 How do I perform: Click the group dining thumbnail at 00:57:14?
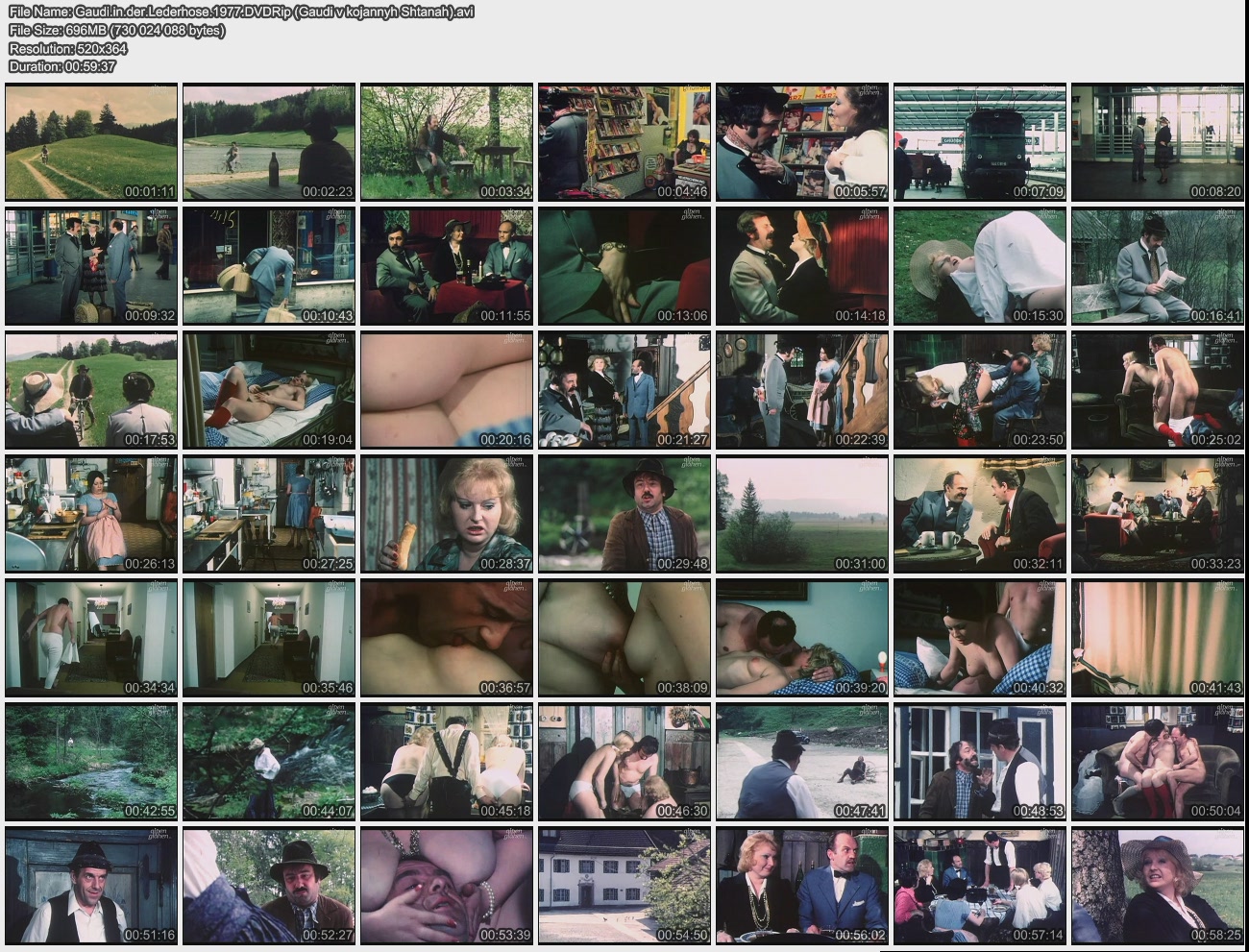(980, 886)
